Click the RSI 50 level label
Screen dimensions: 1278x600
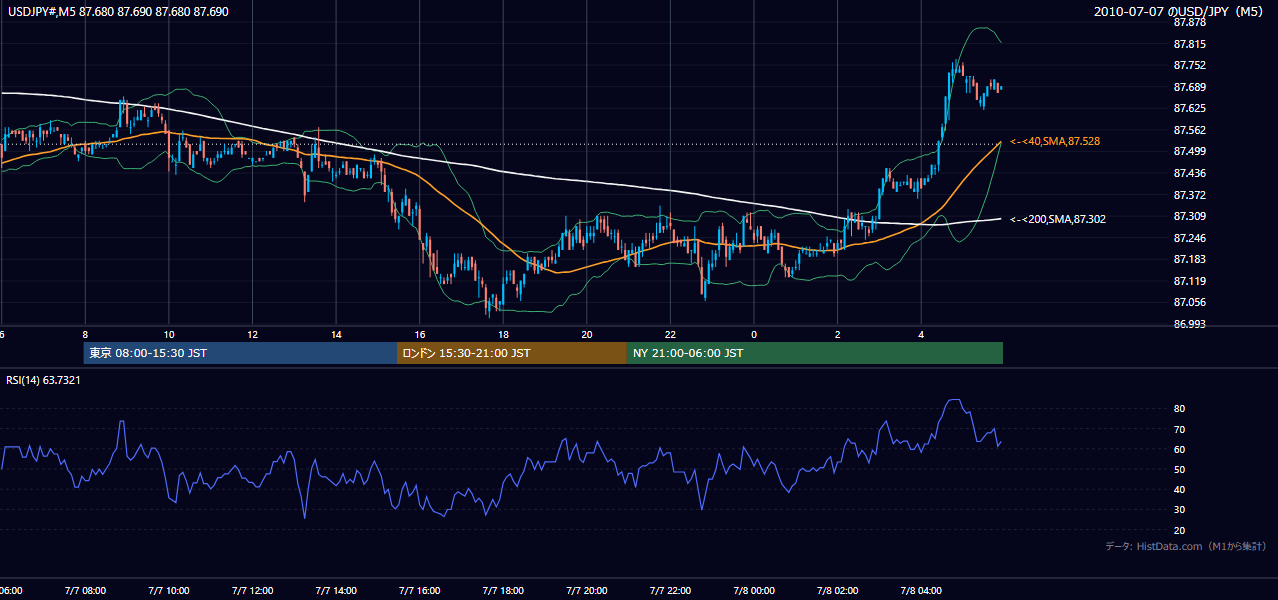pos(1179,469)
